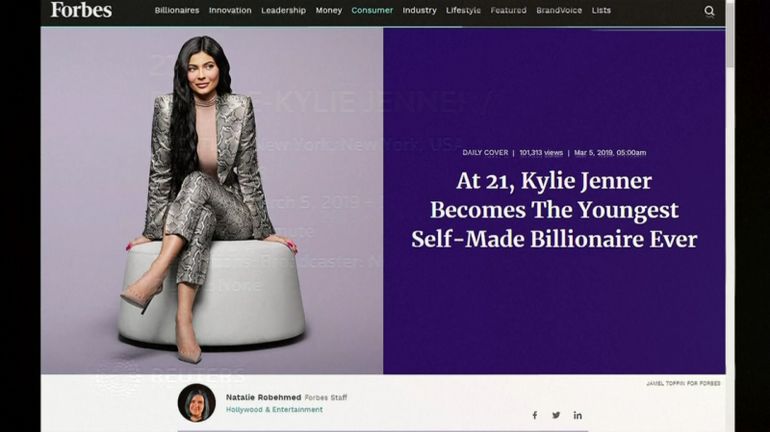Open the Lists menu
The image size is (770, 432).
tap(601, 10)
